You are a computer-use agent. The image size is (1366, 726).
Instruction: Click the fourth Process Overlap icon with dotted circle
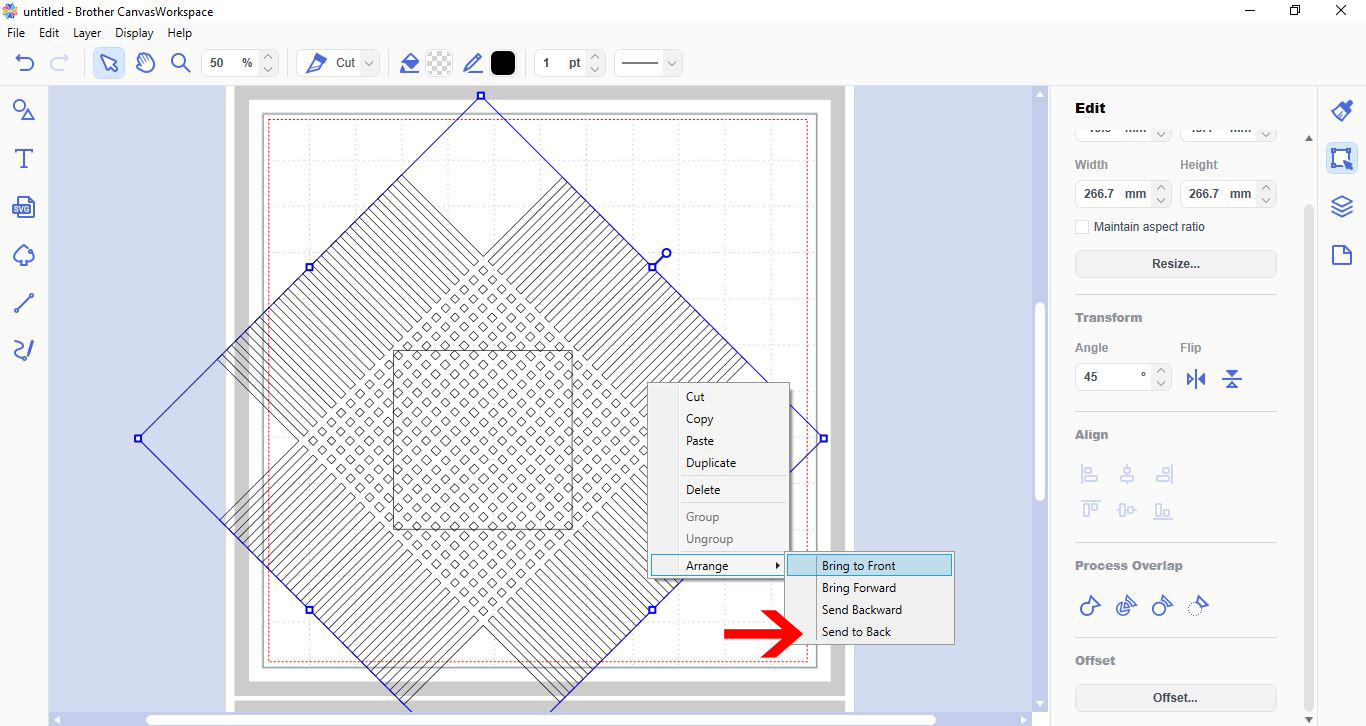[x=1198, y=605]
